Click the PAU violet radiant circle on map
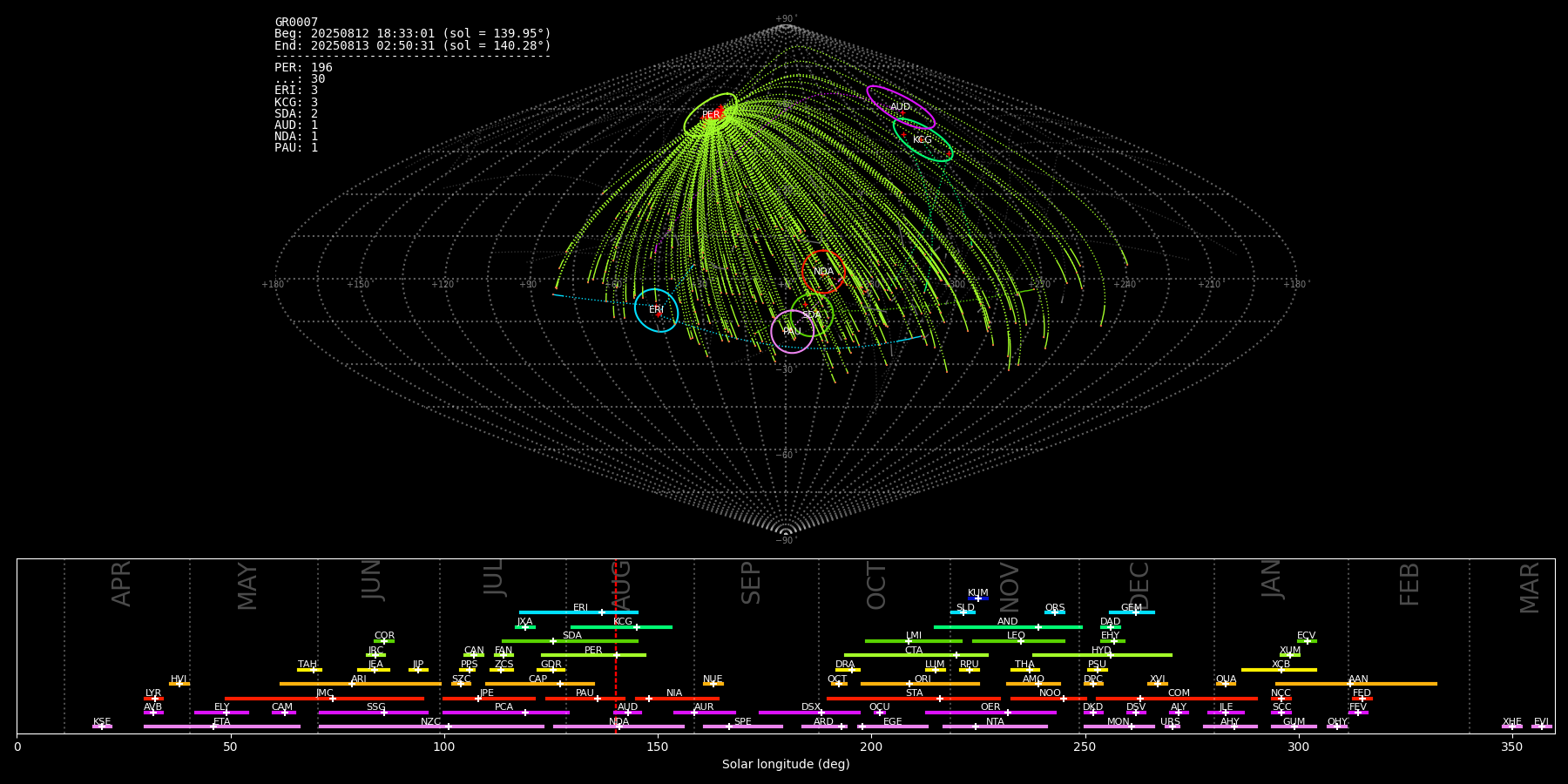Screen dimensions: 1568x784 click(792, 332)
